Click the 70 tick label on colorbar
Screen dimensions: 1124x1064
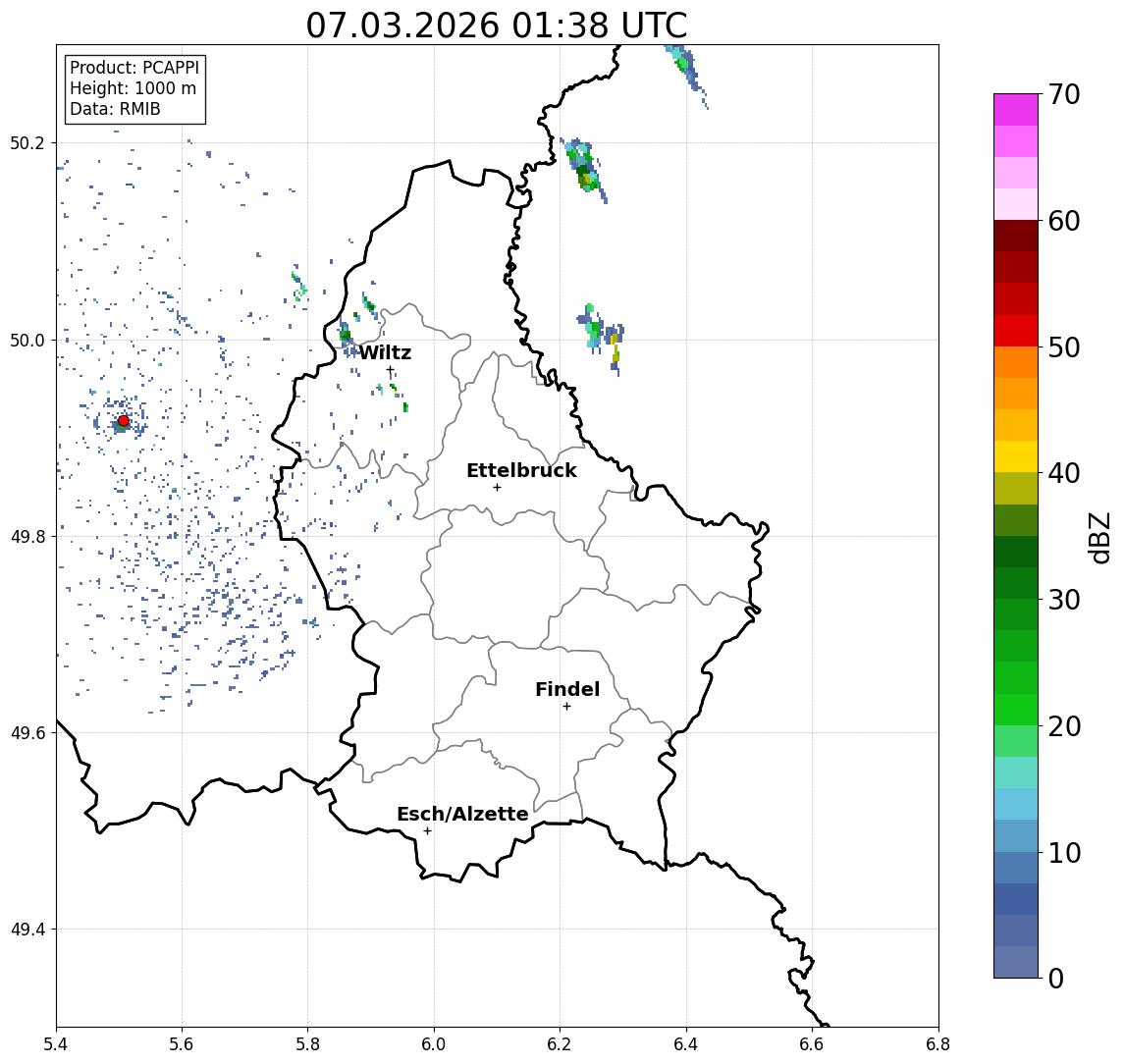coord(1064,94)
